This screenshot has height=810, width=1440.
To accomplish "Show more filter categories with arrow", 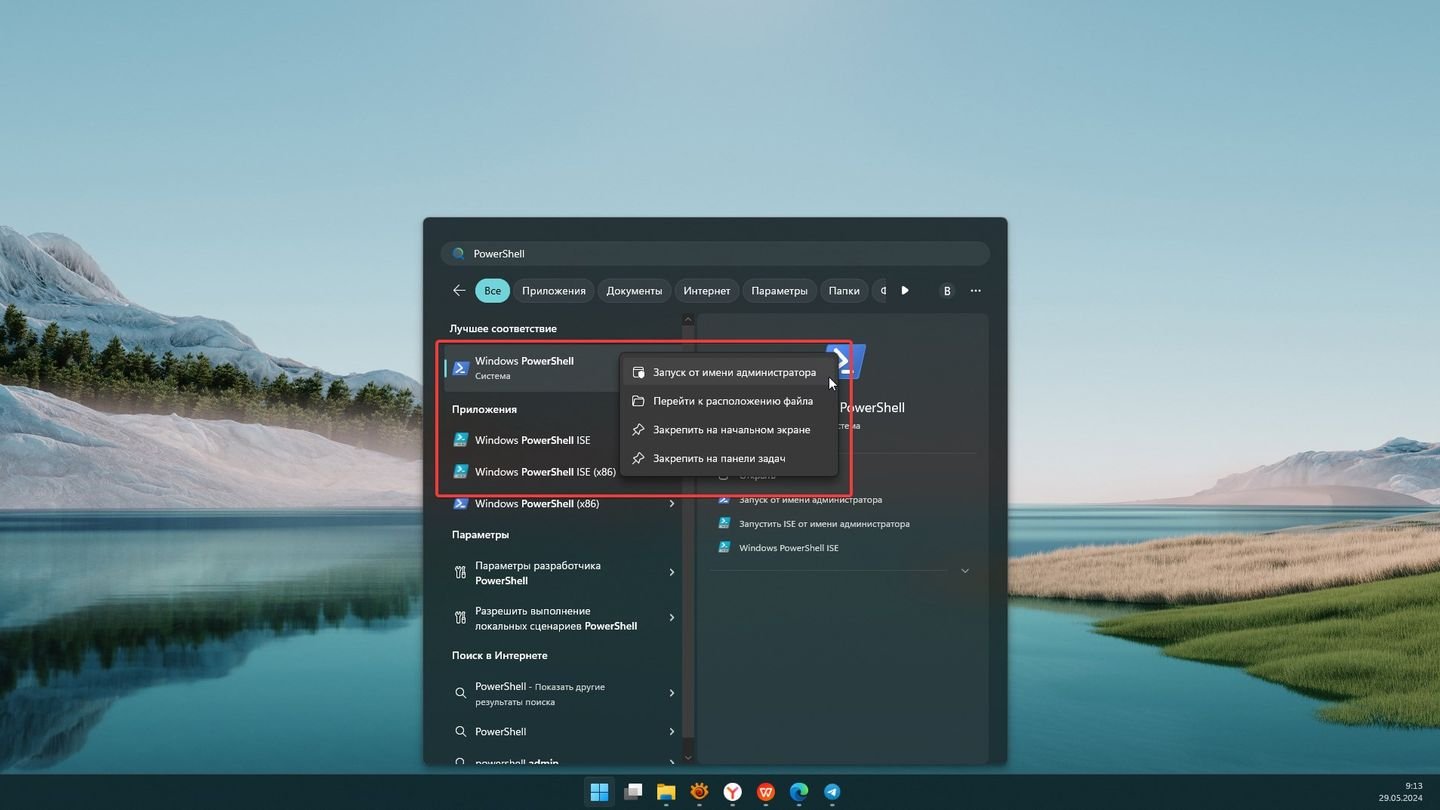I will click(x=905, y=291).
